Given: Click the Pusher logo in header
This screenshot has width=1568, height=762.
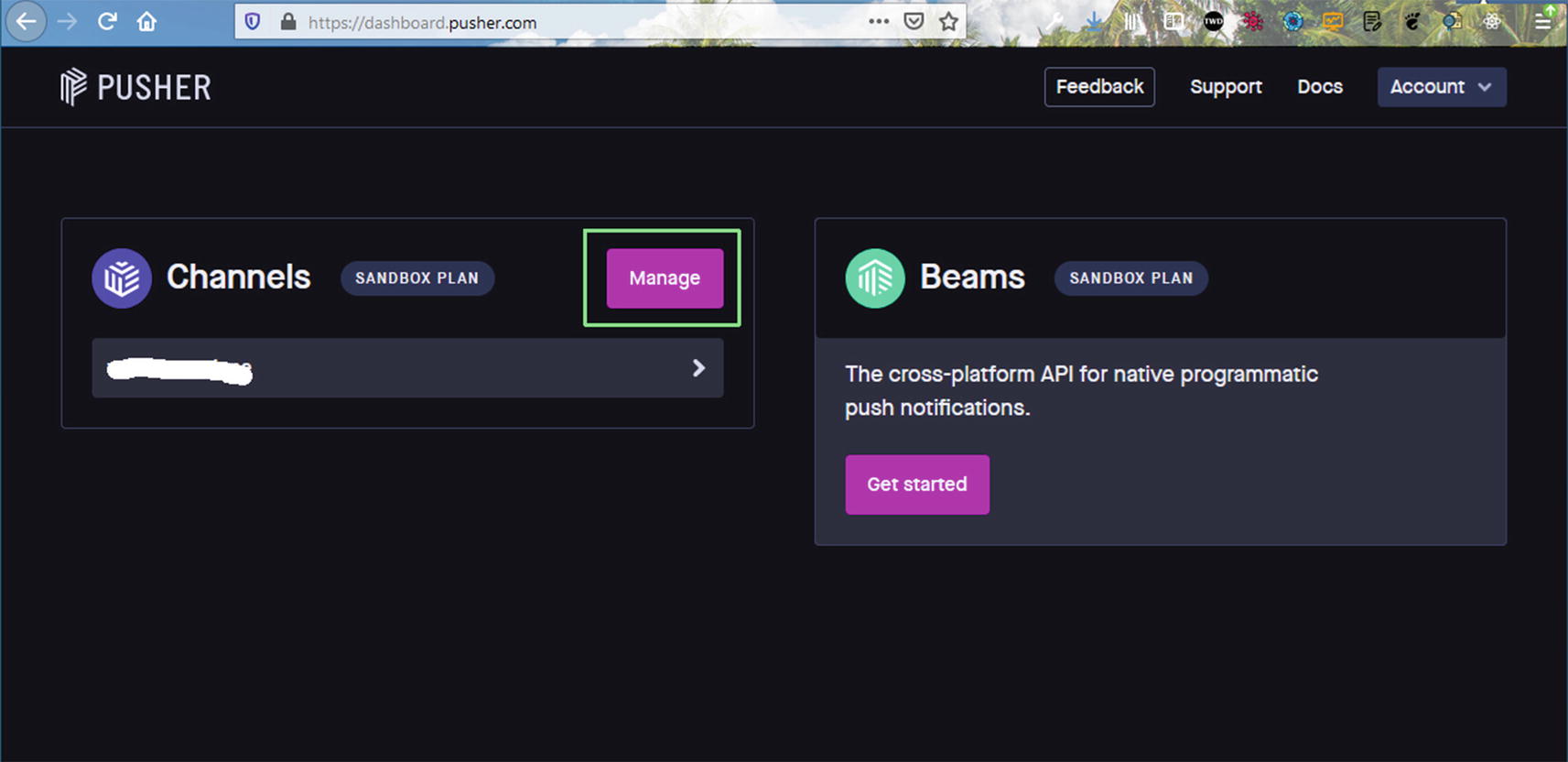Looking at the screenshot, I should (135, 87).
